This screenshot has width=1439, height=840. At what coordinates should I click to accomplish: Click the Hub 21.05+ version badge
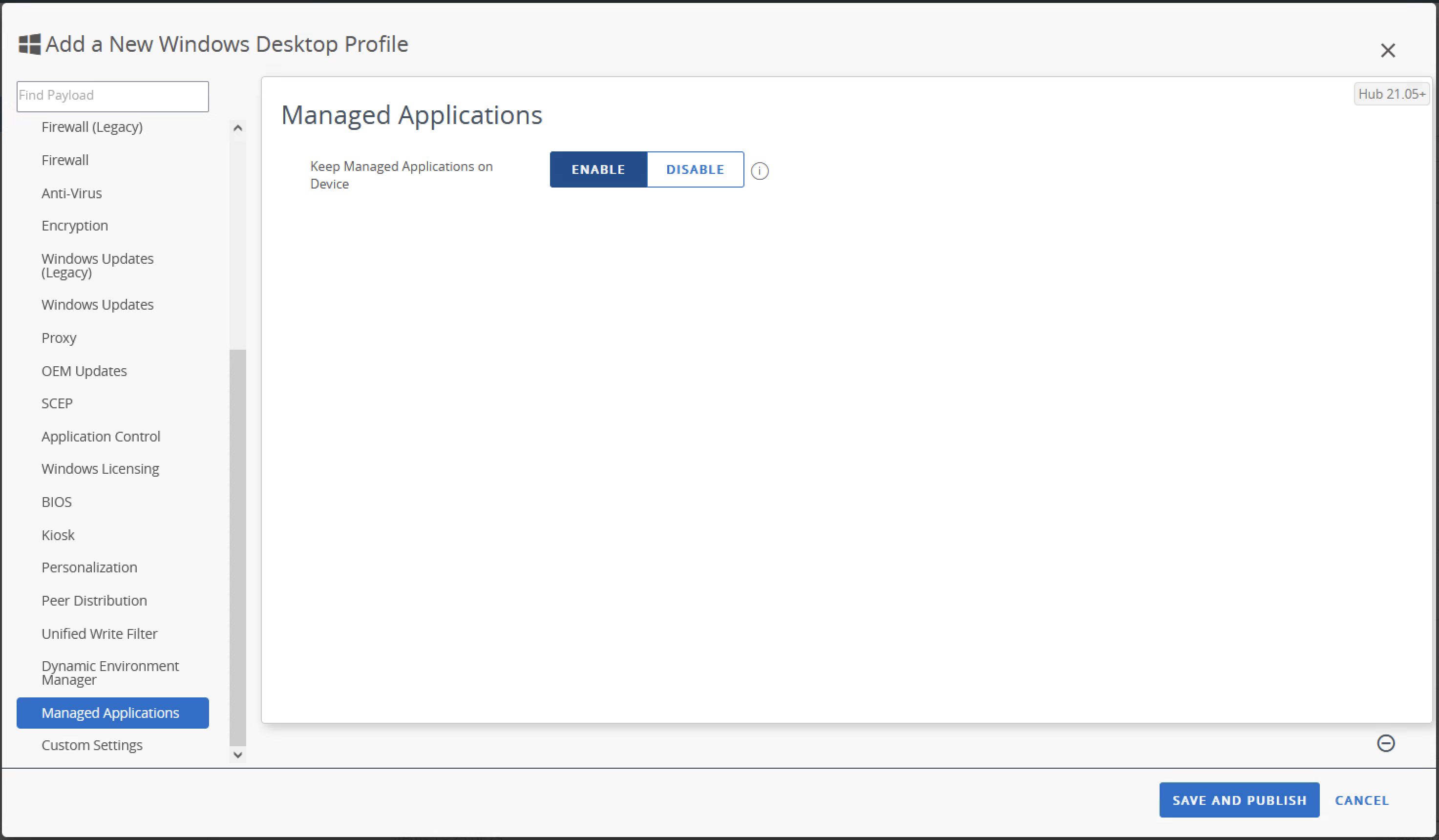coord(1392,94)
